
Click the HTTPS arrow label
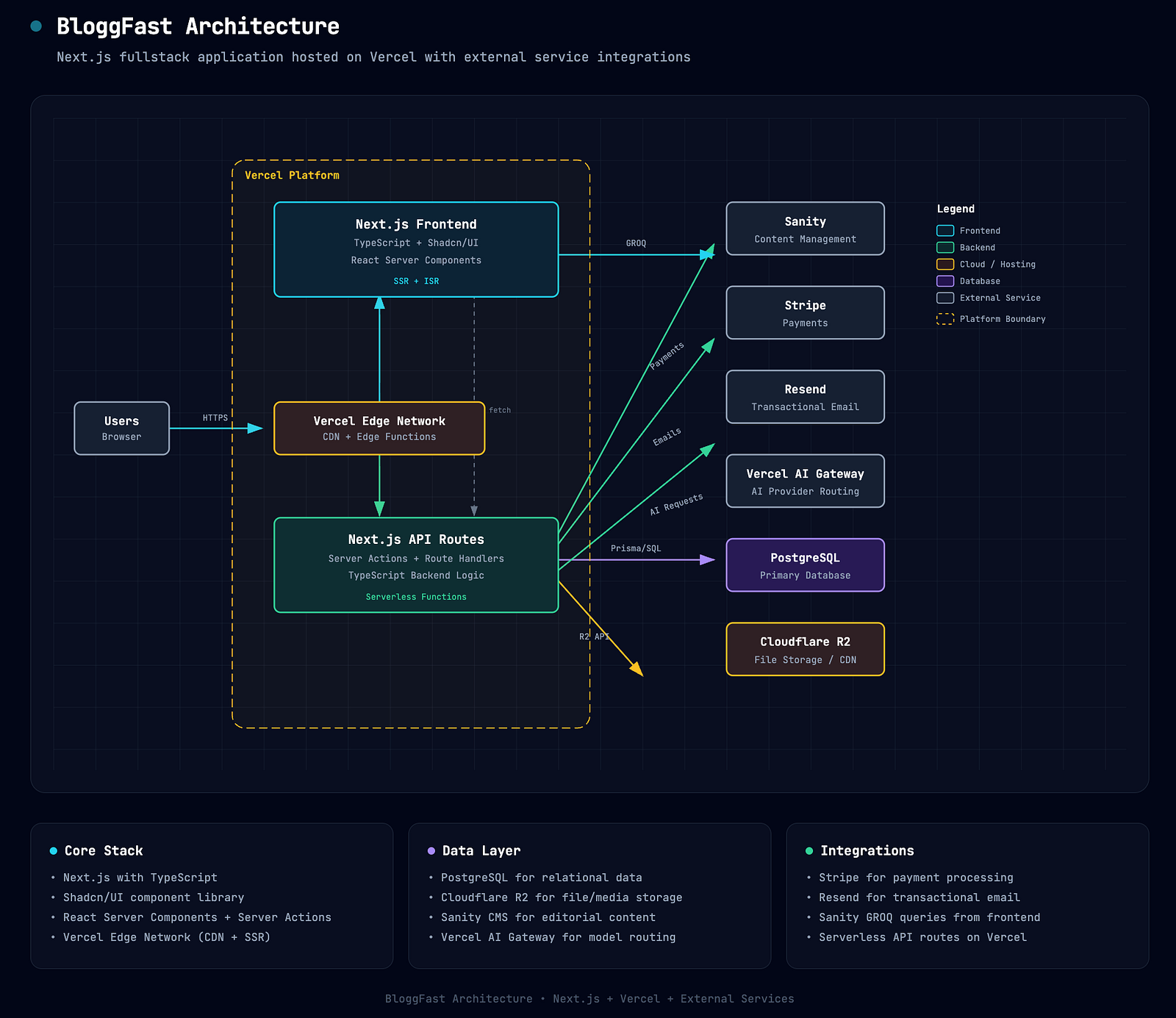[x=215, y=417]
